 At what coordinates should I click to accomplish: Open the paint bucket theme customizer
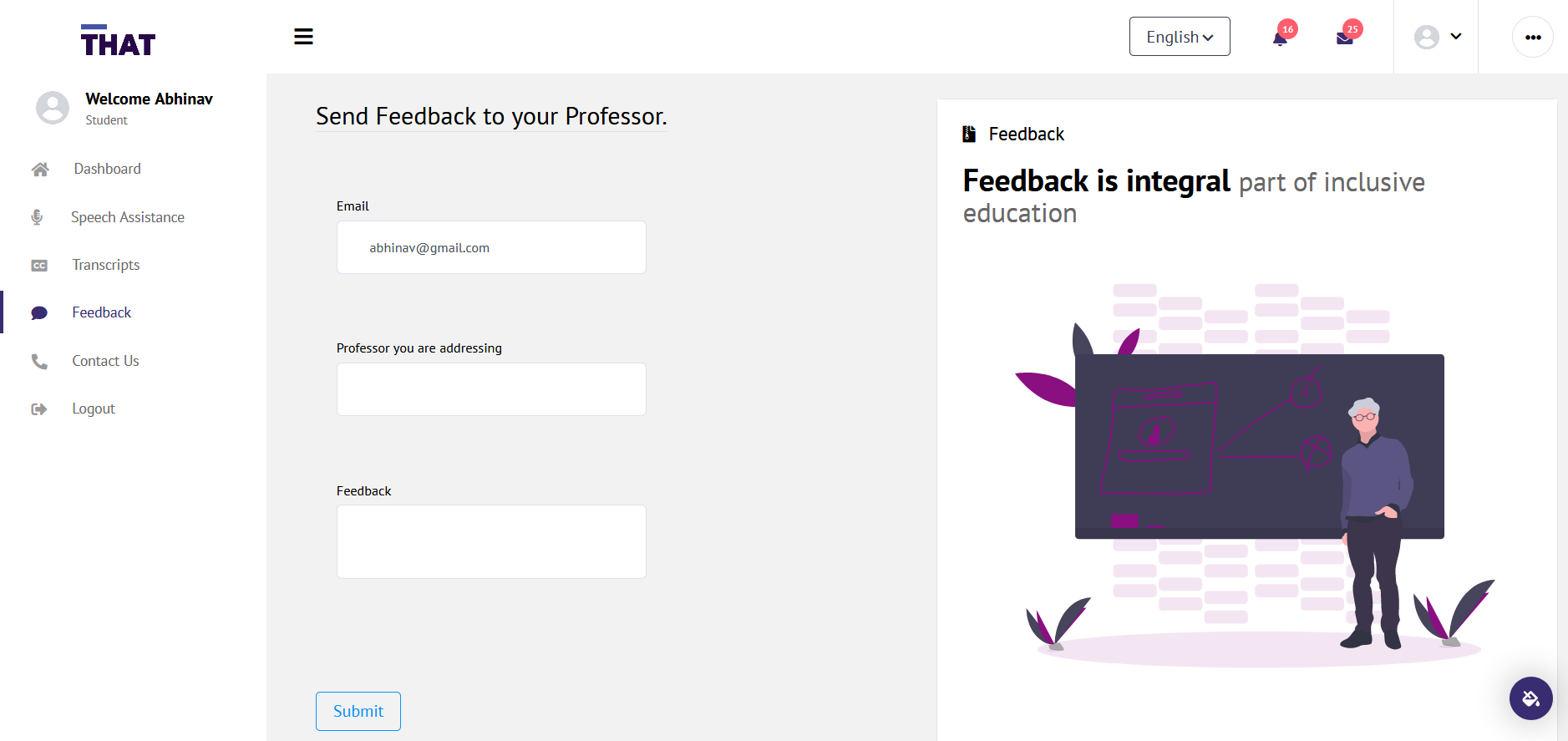click(1531, 698)
